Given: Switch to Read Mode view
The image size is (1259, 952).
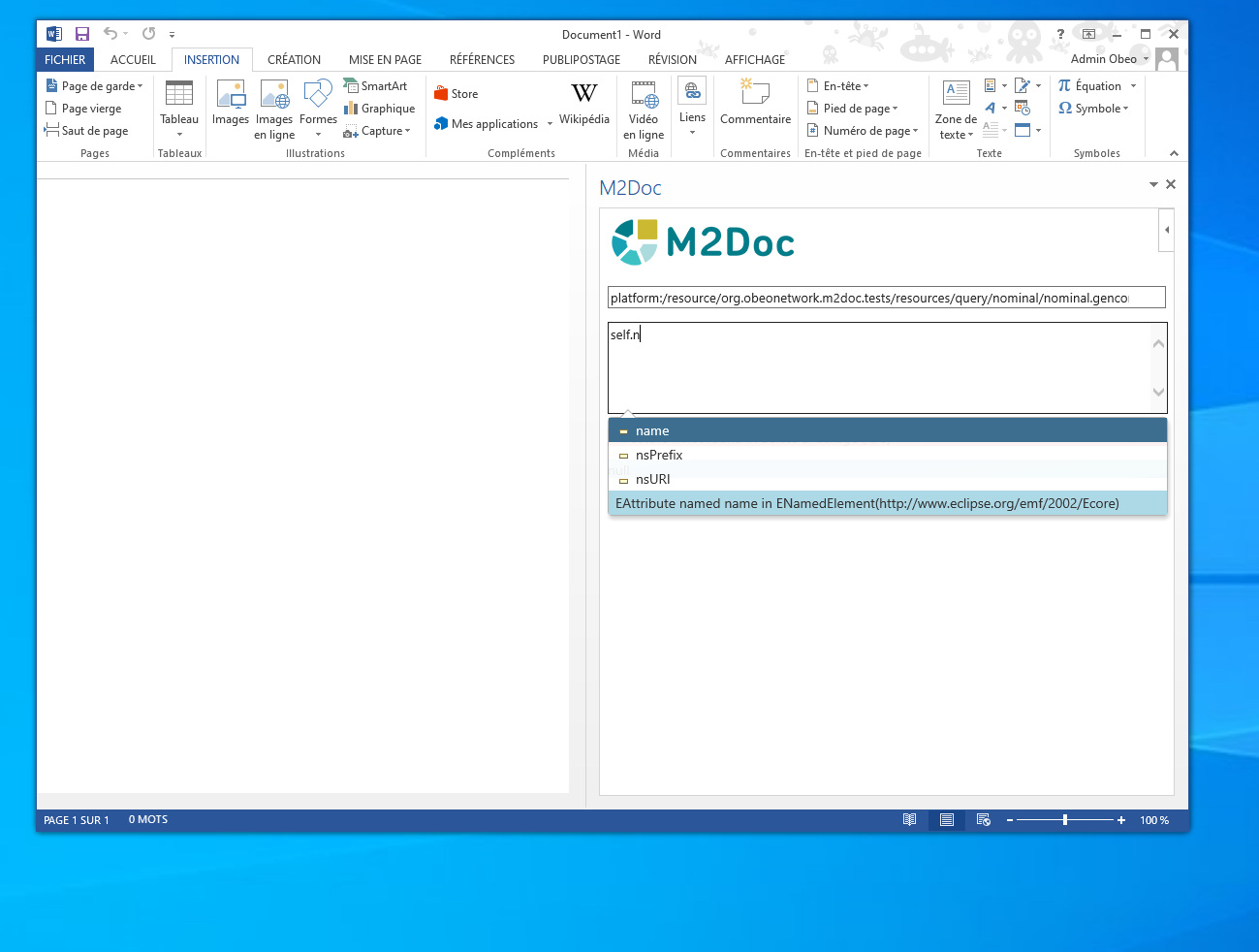Looking at the screenshot, I should point(909,820).
